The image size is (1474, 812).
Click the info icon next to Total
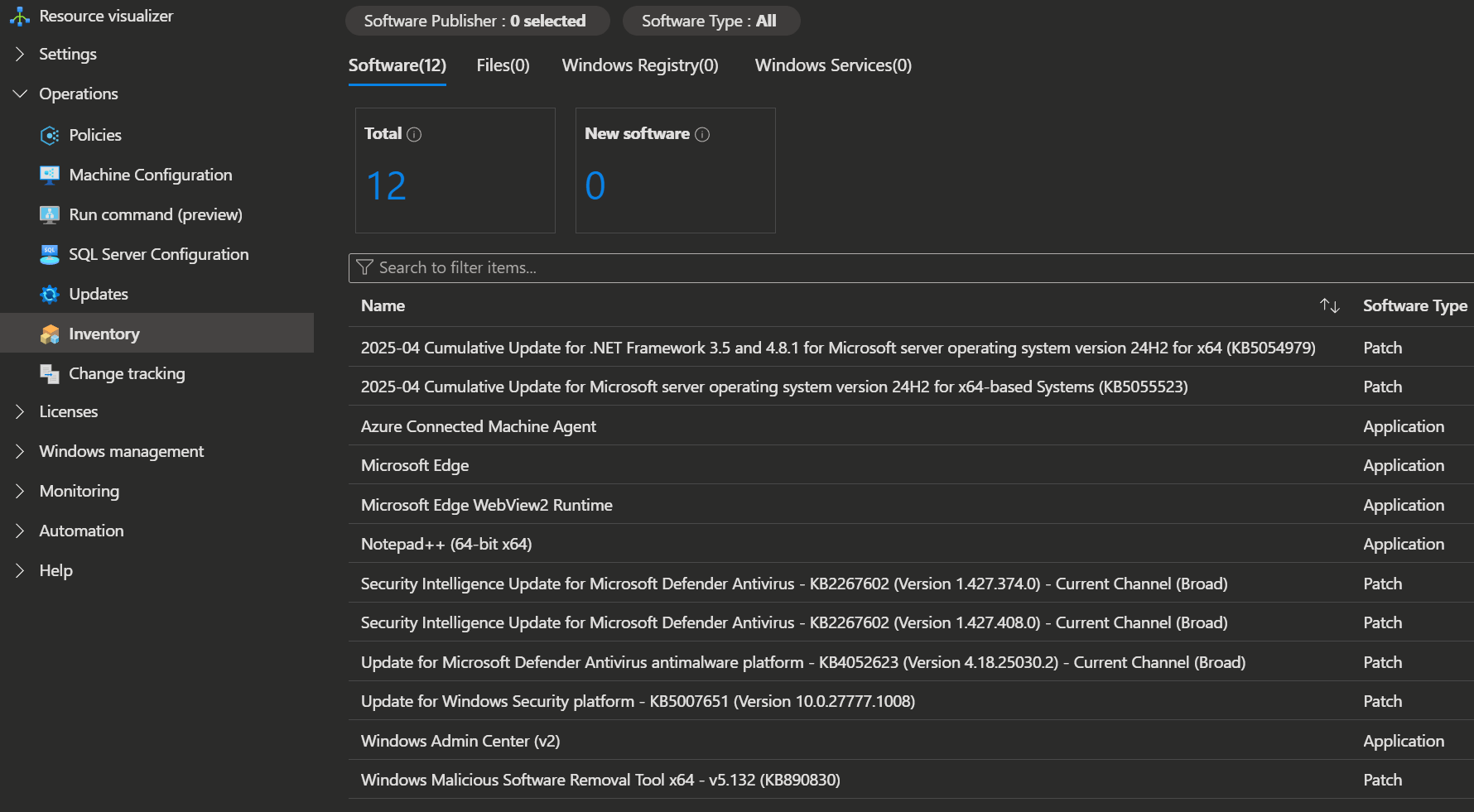[414, 134]
